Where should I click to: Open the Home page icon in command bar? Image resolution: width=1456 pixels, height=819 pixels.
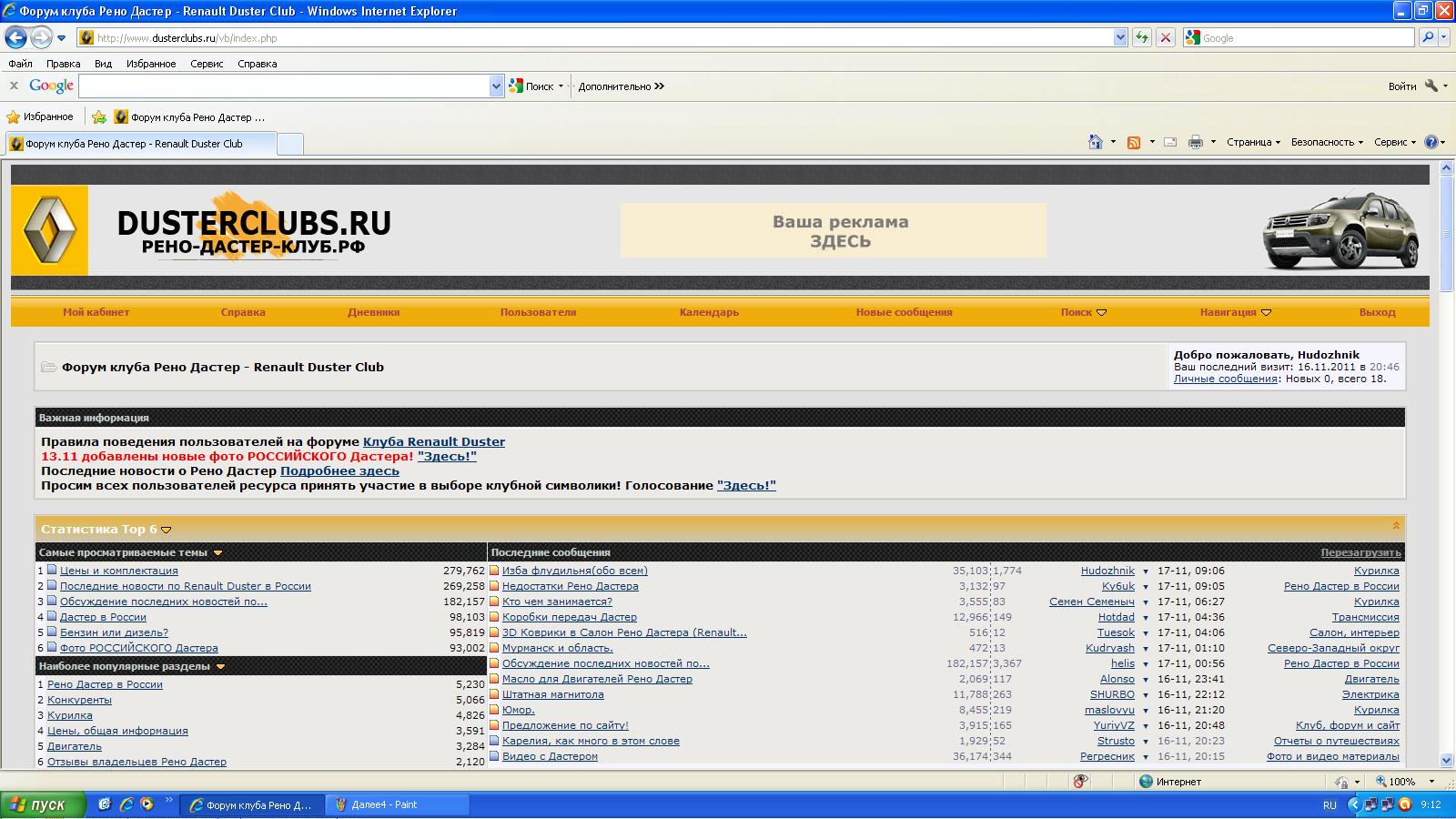tap(1096, 142)
